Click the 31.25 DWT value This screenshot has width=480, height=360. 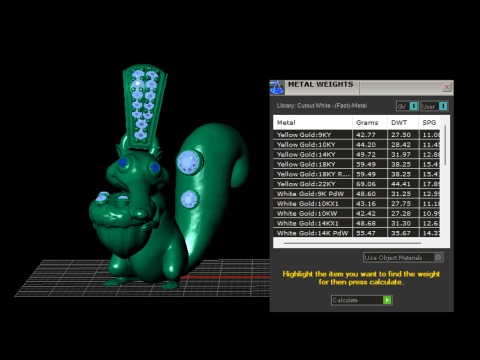(401, 194)
